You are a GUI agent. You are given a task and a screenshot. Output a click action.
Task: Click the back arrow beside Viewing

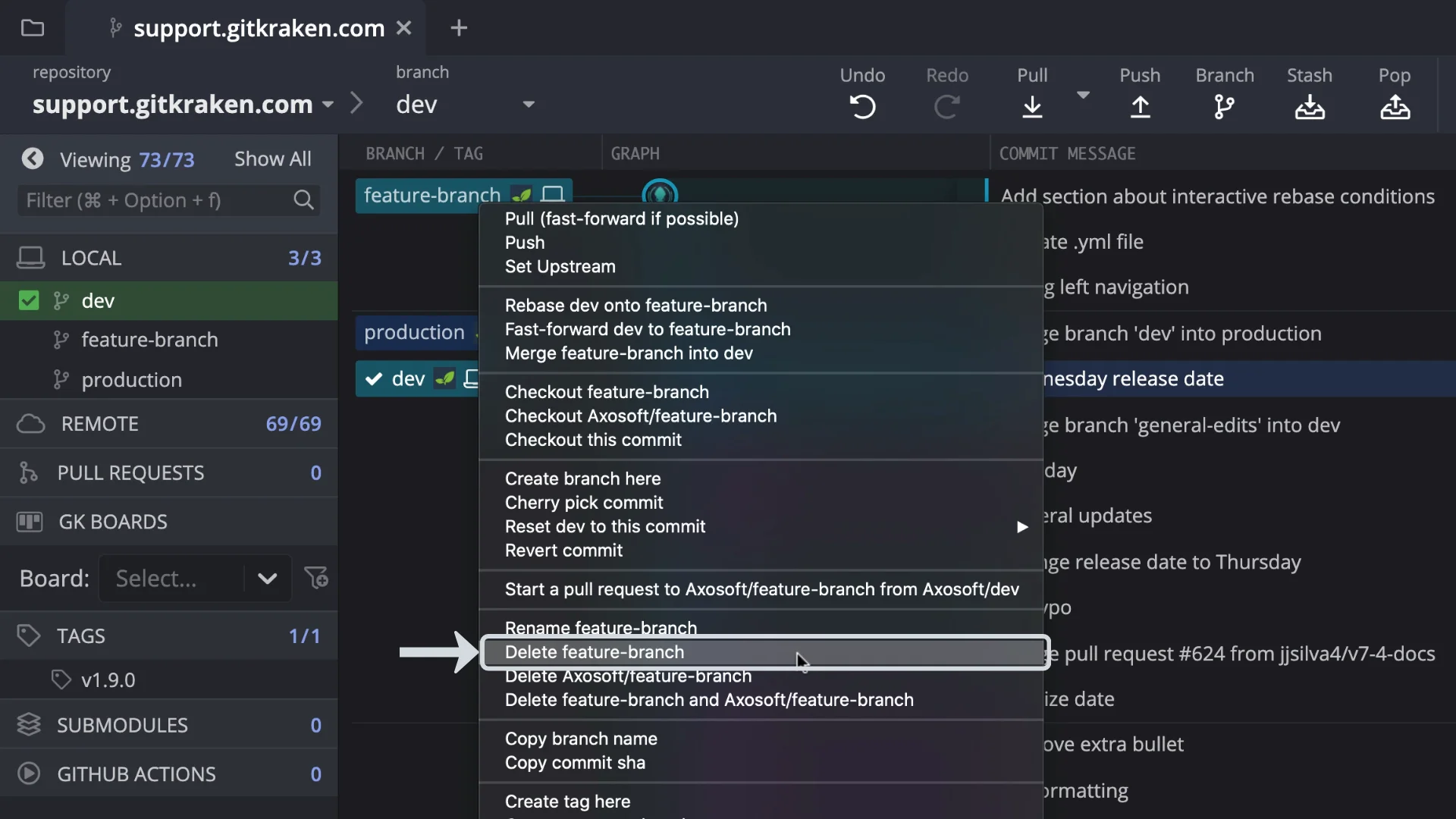(32, 158)
